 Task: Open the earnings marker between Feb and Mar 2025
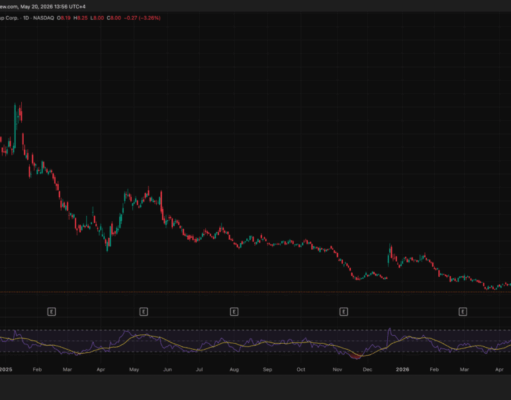click(x=51, y=312)
